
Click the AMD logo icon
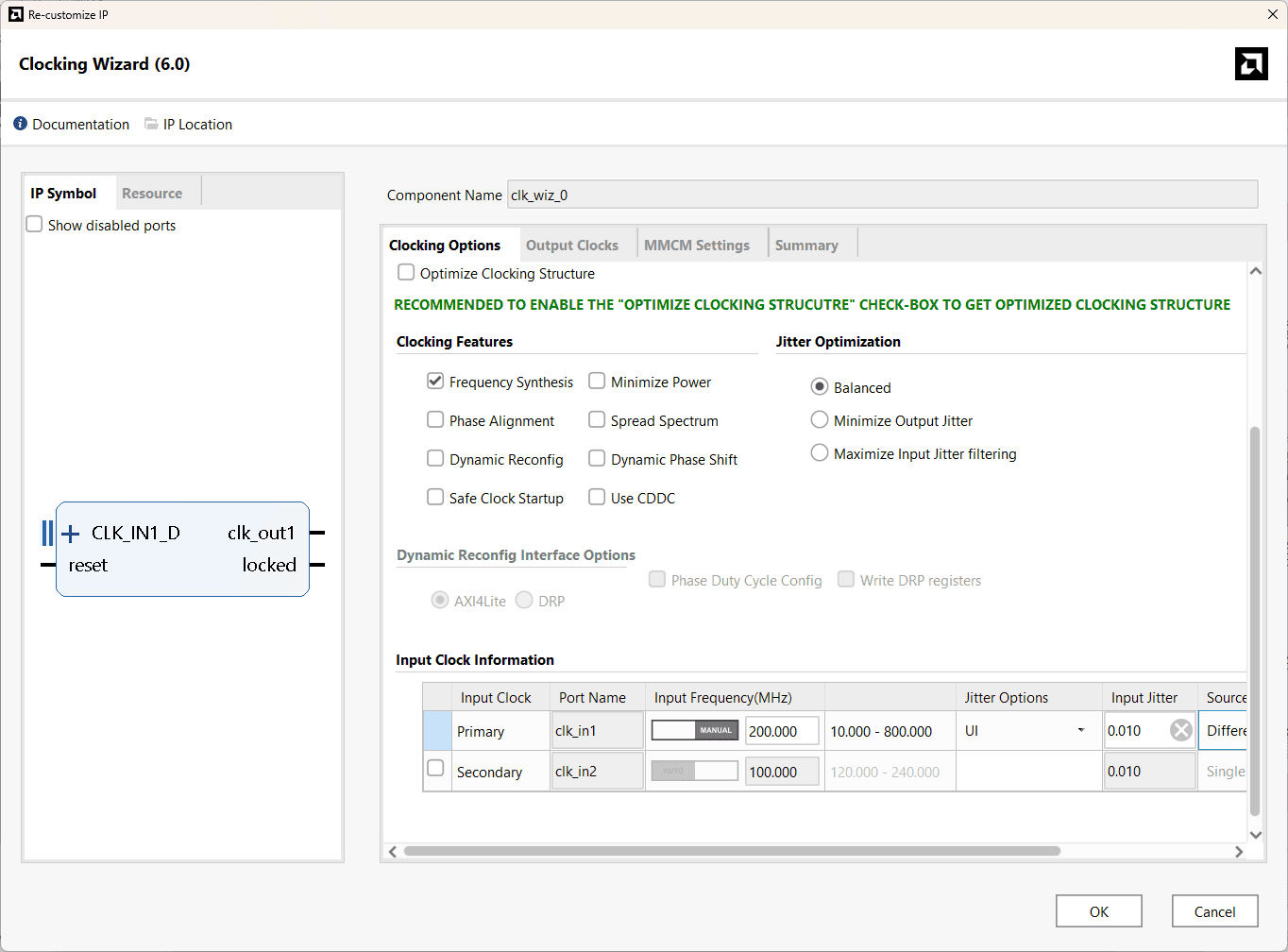click(1251, 64)
